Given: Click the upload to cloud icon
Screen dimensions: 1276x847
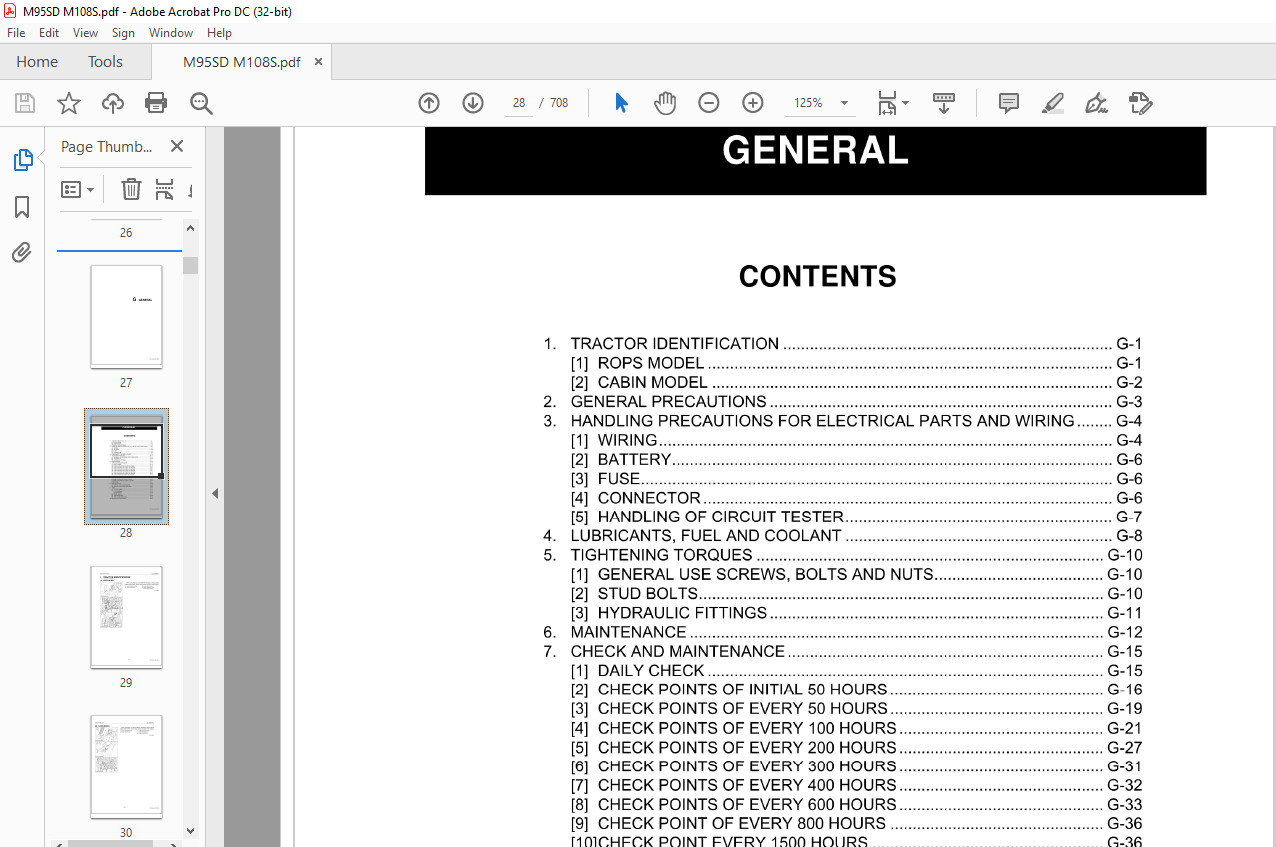Looking at the screenshot, I should click(x=113, y=103).
